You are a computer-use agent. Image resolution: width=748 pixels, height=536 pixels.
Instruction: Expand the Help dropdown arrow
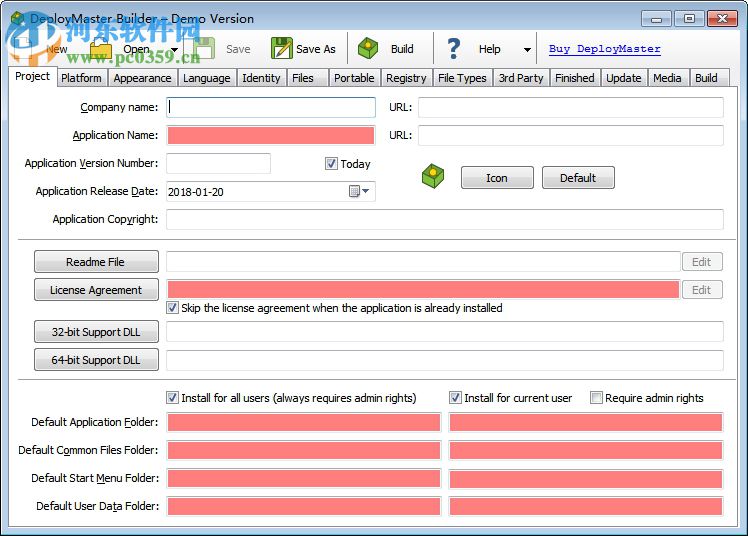pos(527,50)
